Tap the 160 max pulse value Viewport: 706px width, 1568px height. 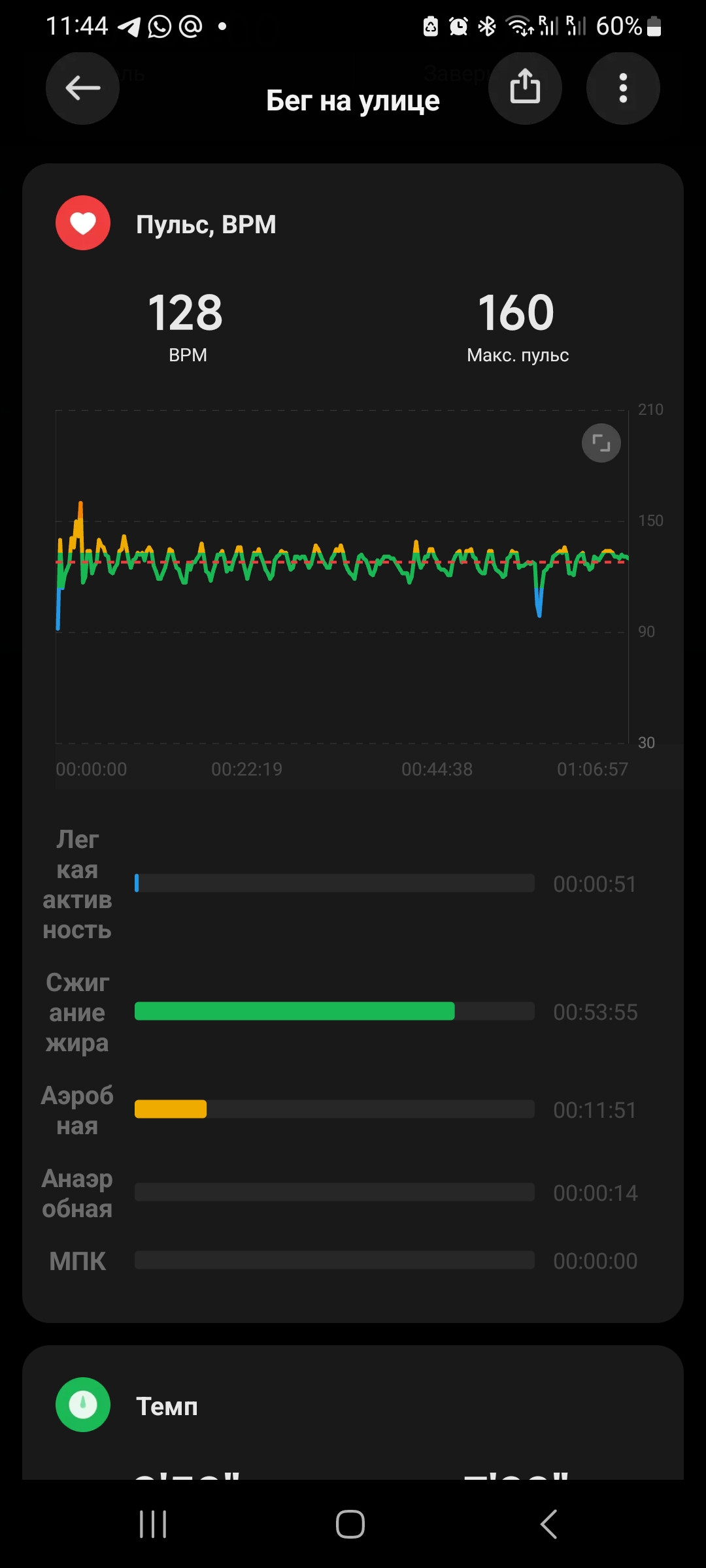(x=516, y=312)
